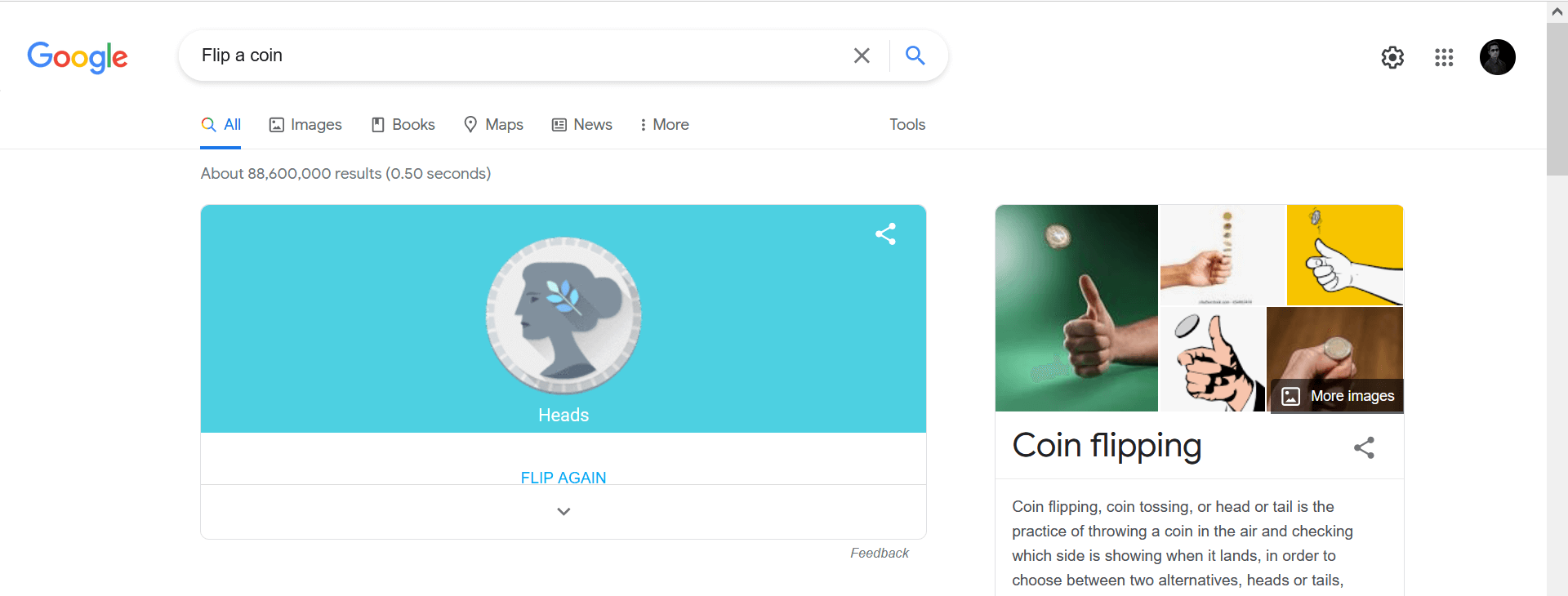Switch to the Images tab
This screenshot has height=596, width=1568.
305,125
